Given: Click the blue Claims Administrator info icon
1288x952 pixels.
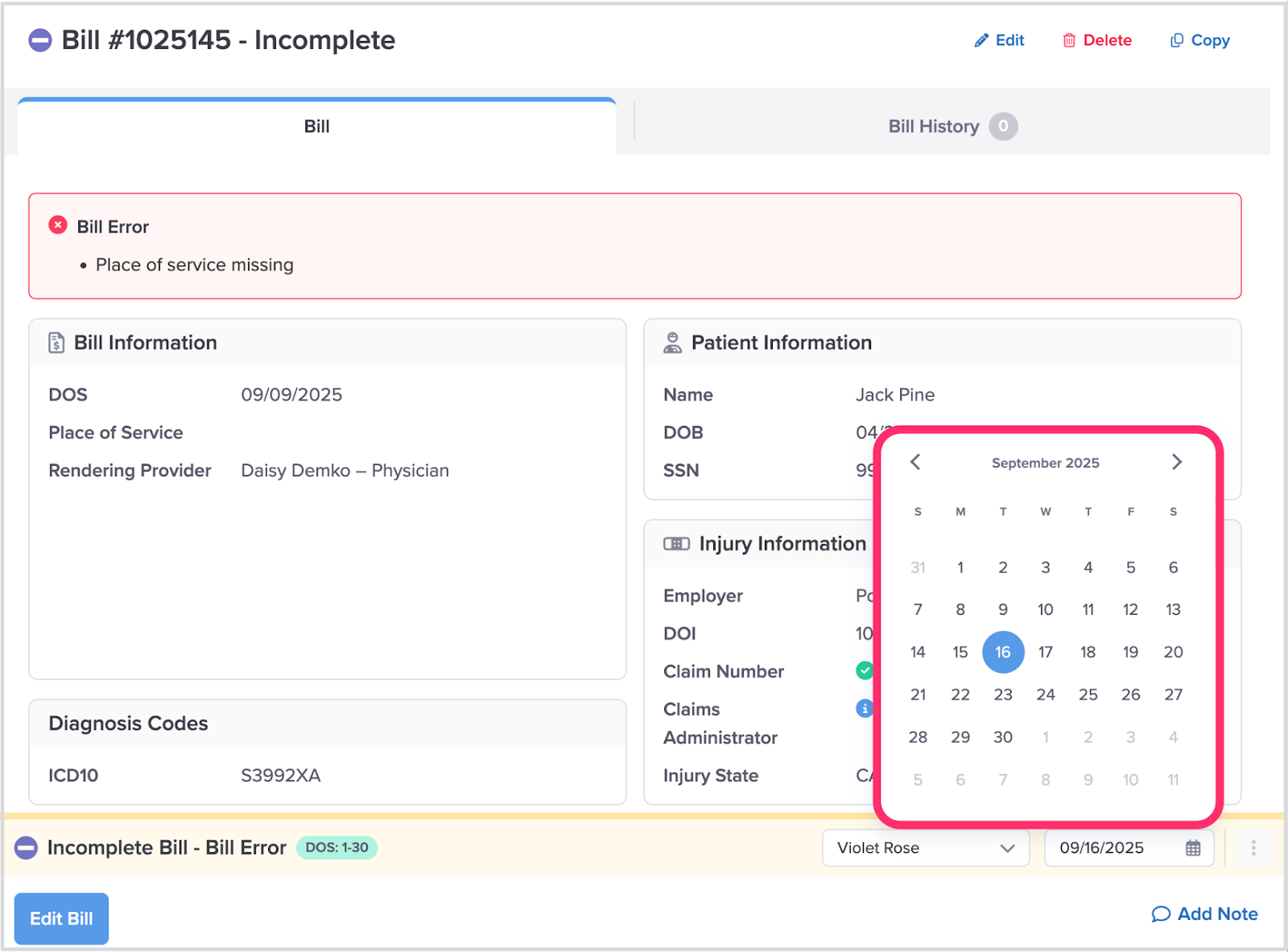Looking at the screenshot, I should 865,708.
